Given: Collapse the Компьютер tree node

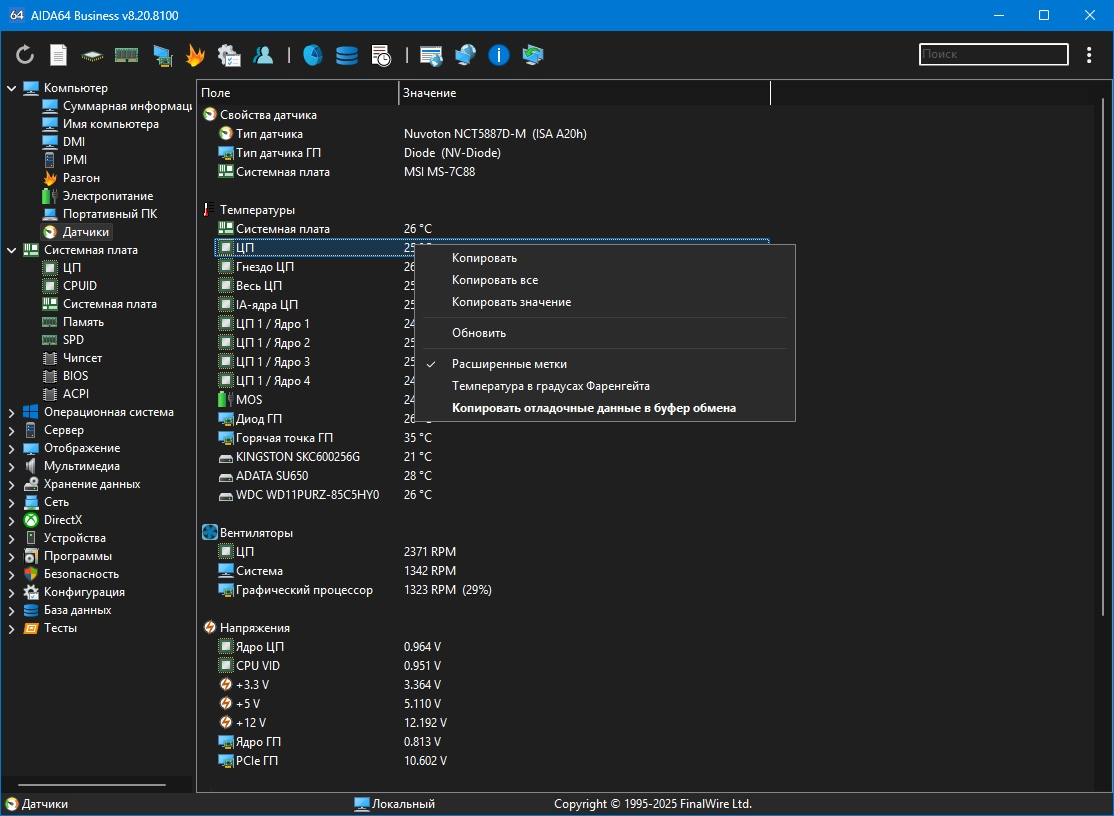Looking at the screenshot, I should coord(12,88).
